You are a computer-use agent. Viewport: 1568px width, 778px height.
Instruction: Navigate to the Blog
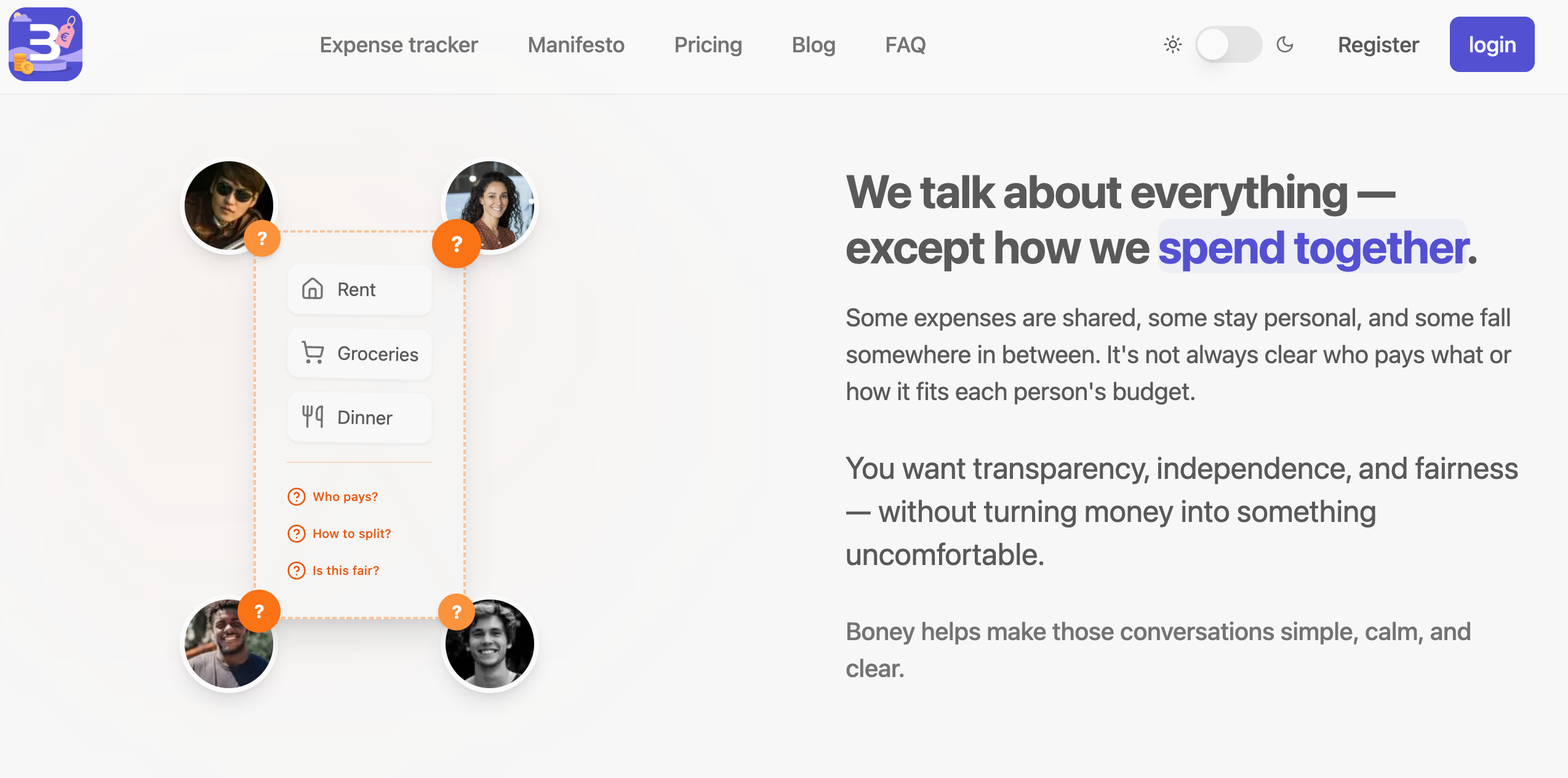click(x=814, y=44)
